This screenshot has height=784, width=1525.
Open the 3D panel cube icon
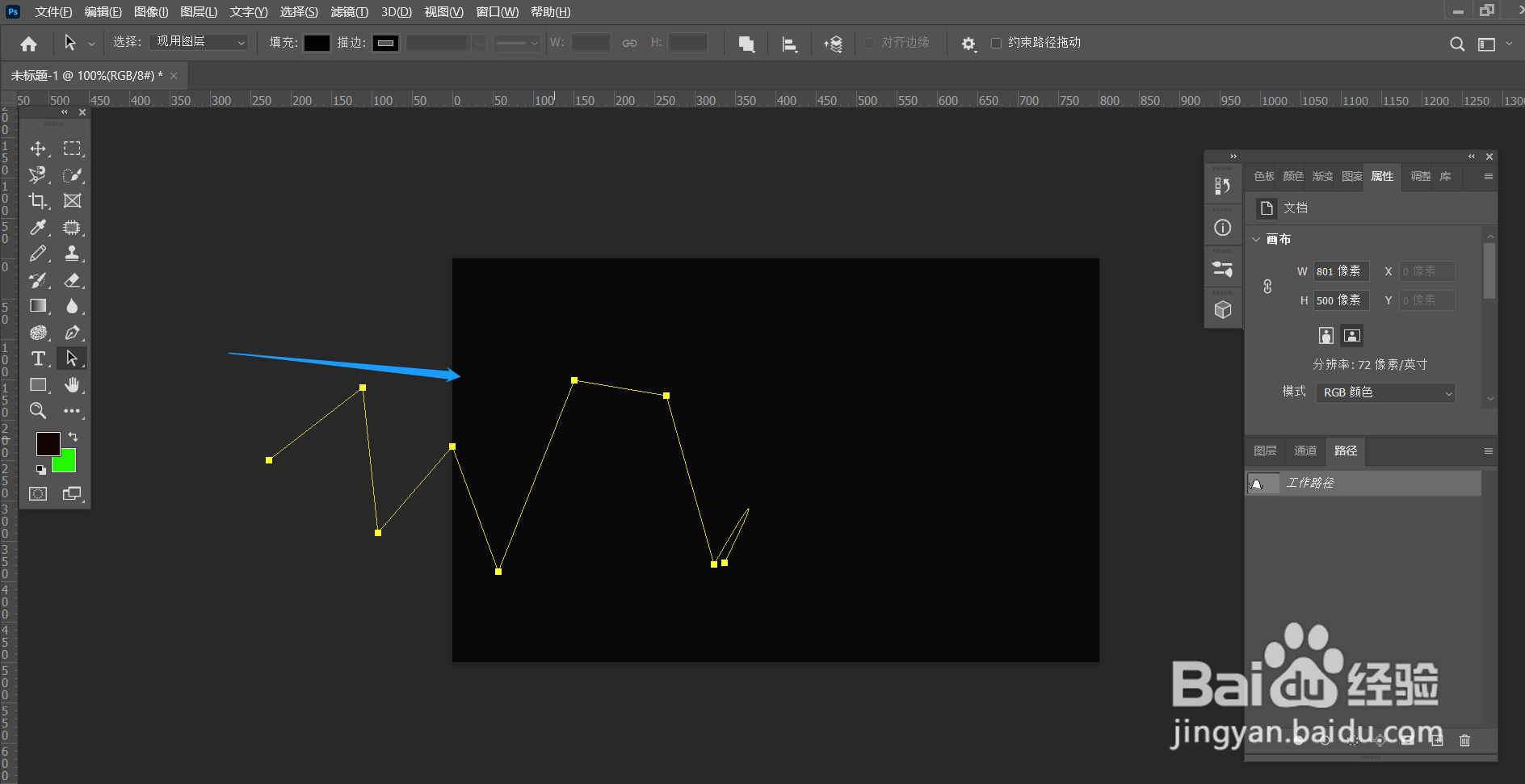tap(1223, 310)
